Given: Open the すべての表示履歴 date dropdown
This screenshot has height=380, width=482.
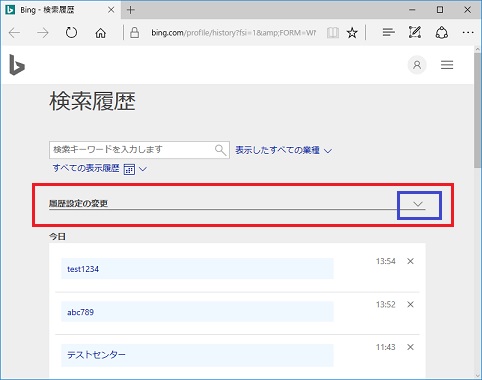Looking at the screenshot, I should click(x=99, y=169).
